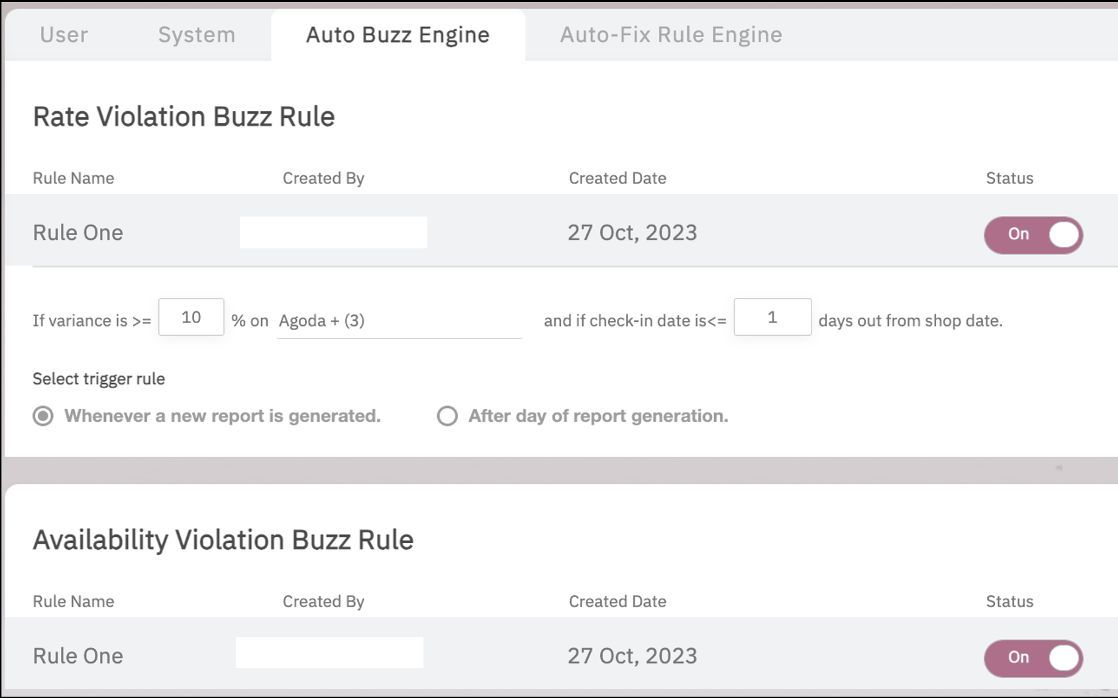Go to Auto-Fix Rule Engine tab
Screen dimensions: 1118x698
pos(670,35)
